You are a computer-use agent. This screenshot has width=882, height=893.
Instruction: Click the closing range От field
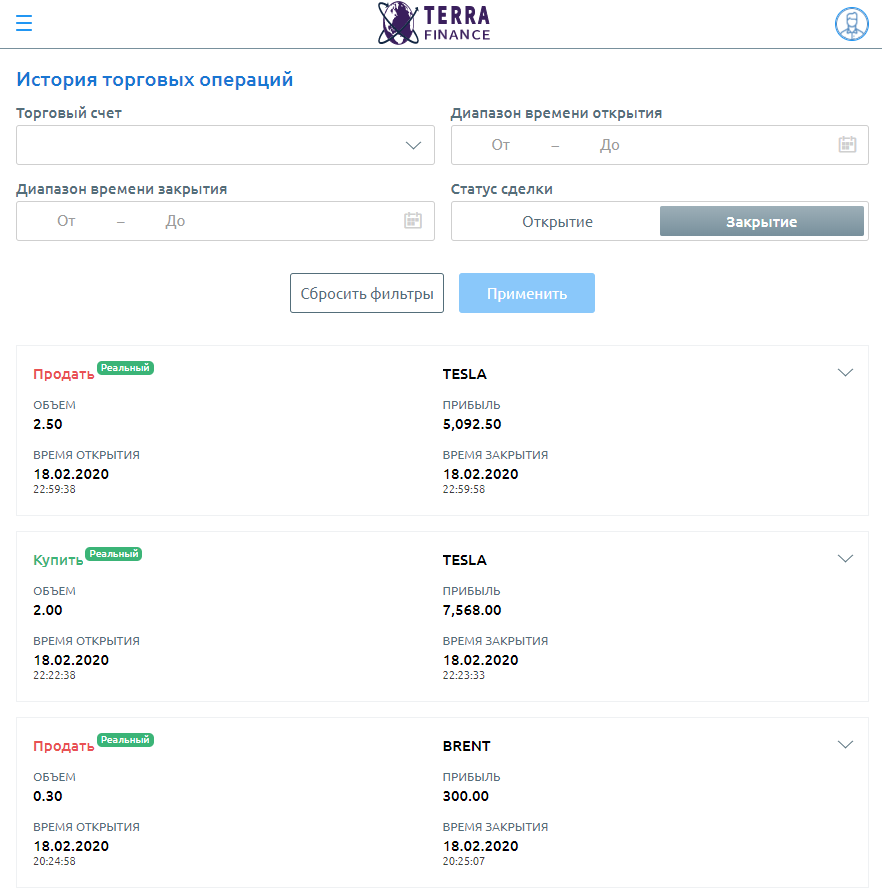click(66, 221)
